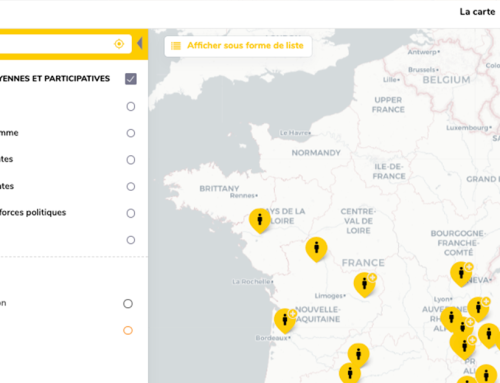Click the clustered marker below Bourgogne-Franche-Comté
Screen dimensions: 500x383
tap(461, 274)
